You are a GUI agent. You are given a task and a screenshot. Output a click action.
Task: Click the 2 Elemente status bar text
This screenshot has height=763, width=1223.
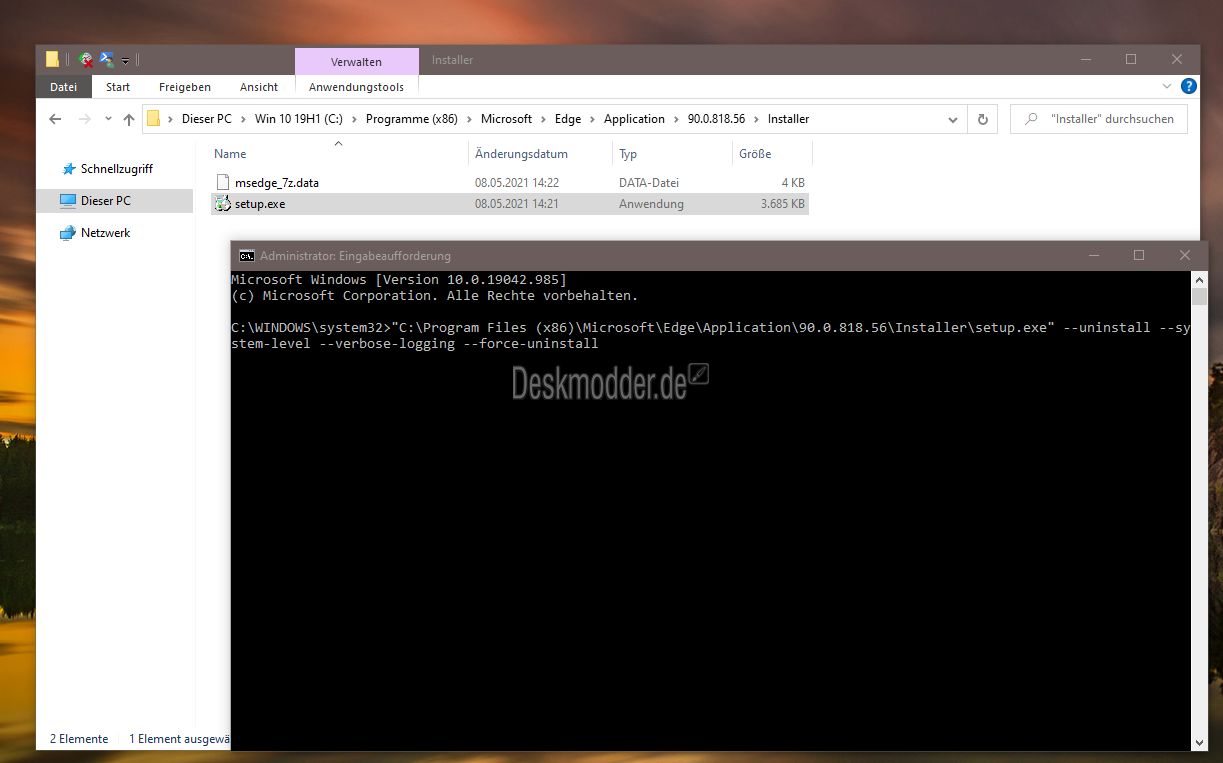[79, 739]
